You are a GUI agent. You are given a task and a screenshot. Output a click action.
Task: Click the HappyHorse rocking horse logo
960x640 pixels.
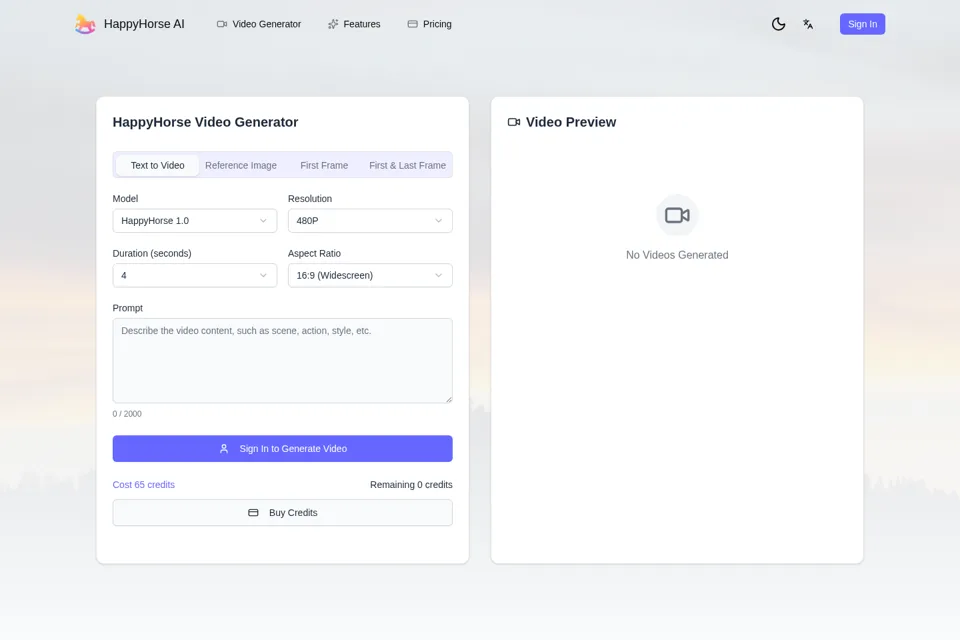85,24
